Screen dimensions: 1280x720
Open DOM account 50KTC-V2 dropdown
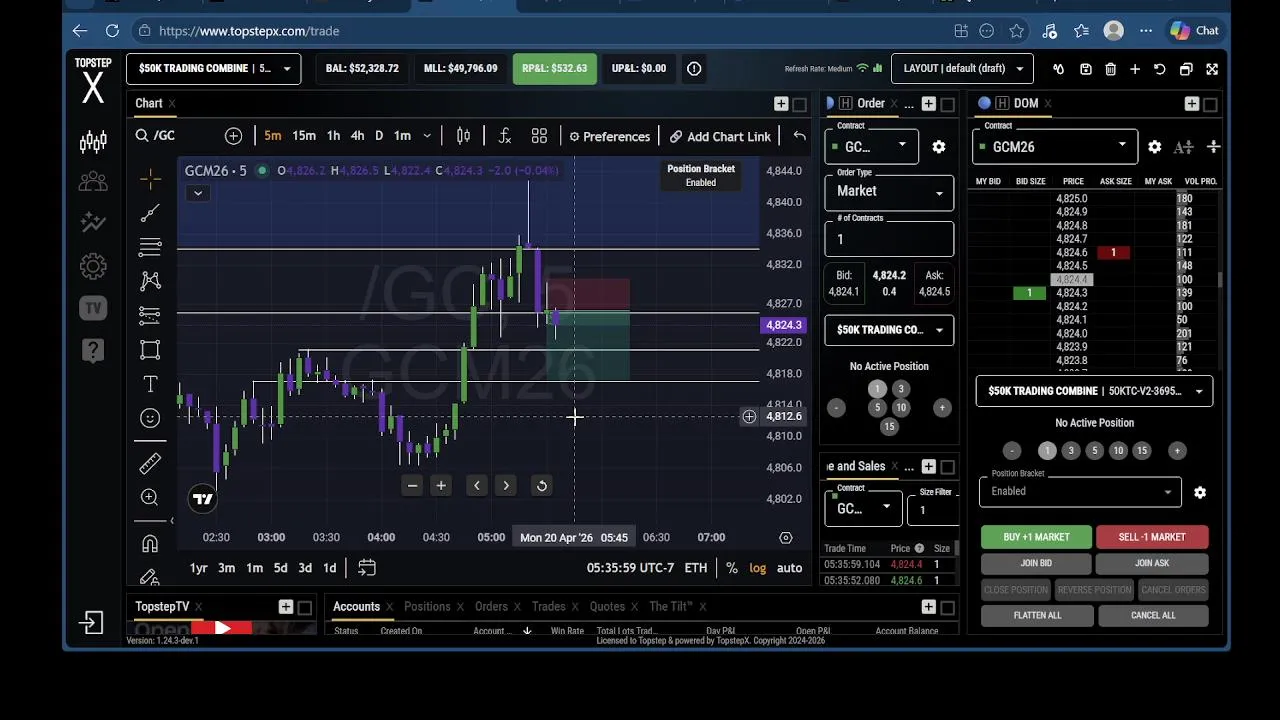click(x=1094, y=391)
